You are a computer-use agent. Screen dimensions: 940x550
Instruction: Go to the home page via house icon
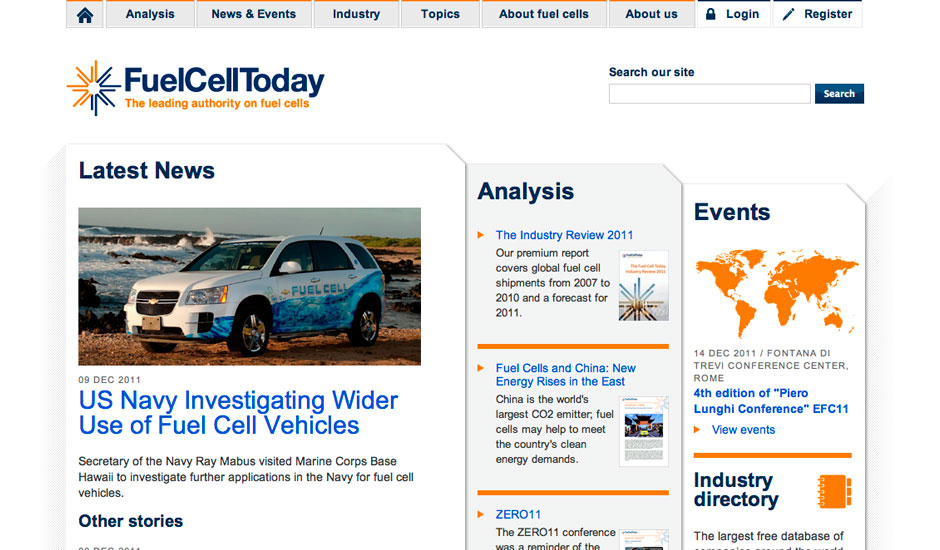(x=85, y=14)
